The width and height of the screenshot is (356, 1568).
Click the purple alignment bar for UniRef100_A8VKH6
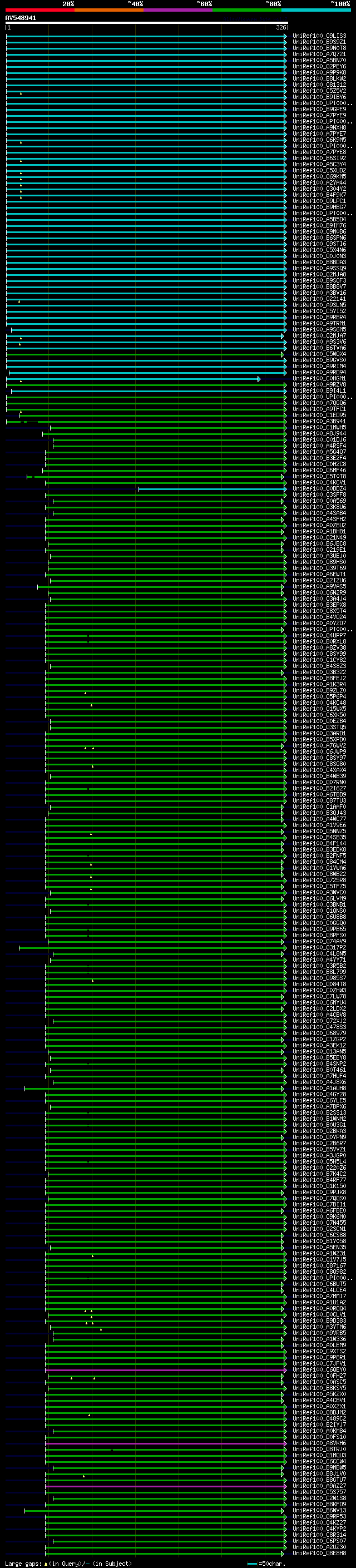166,1444
